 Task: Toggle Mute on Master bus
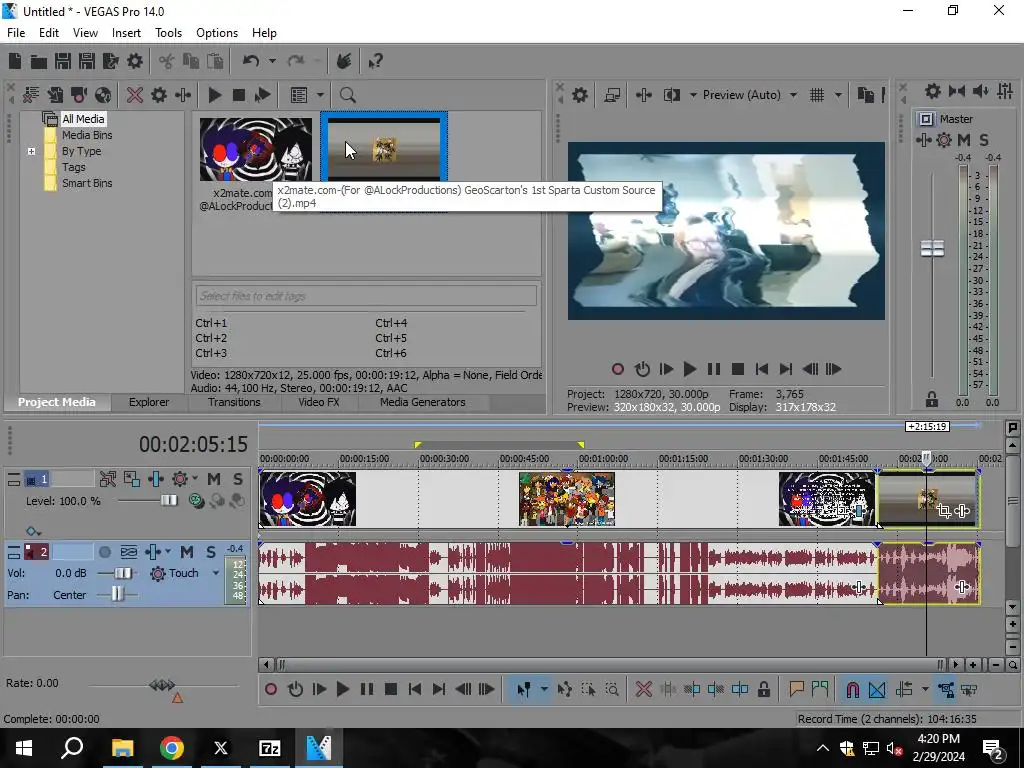(x=964, y=140)
